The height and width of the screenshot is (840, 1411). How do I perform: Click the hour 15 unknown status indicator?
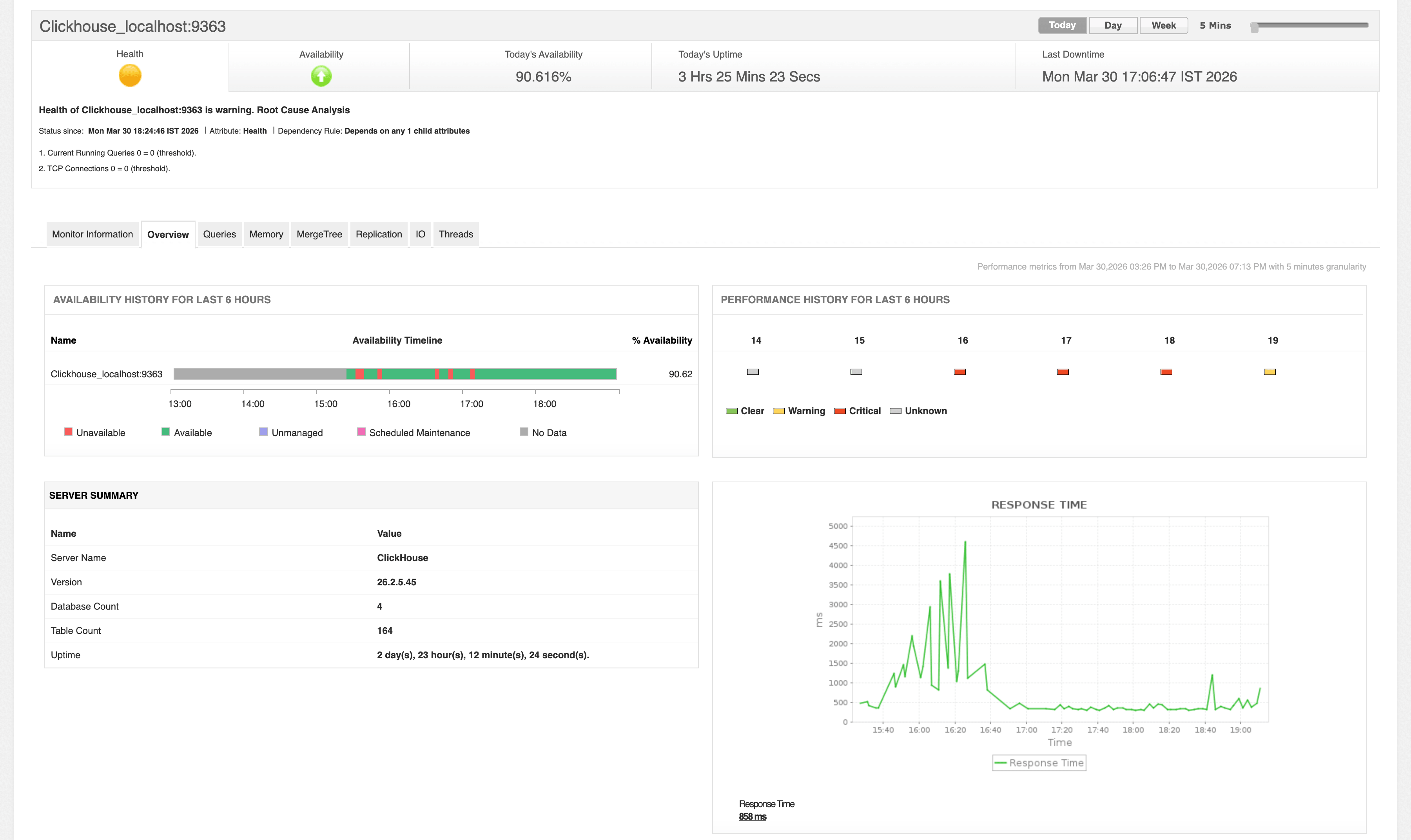coord(856,372)
